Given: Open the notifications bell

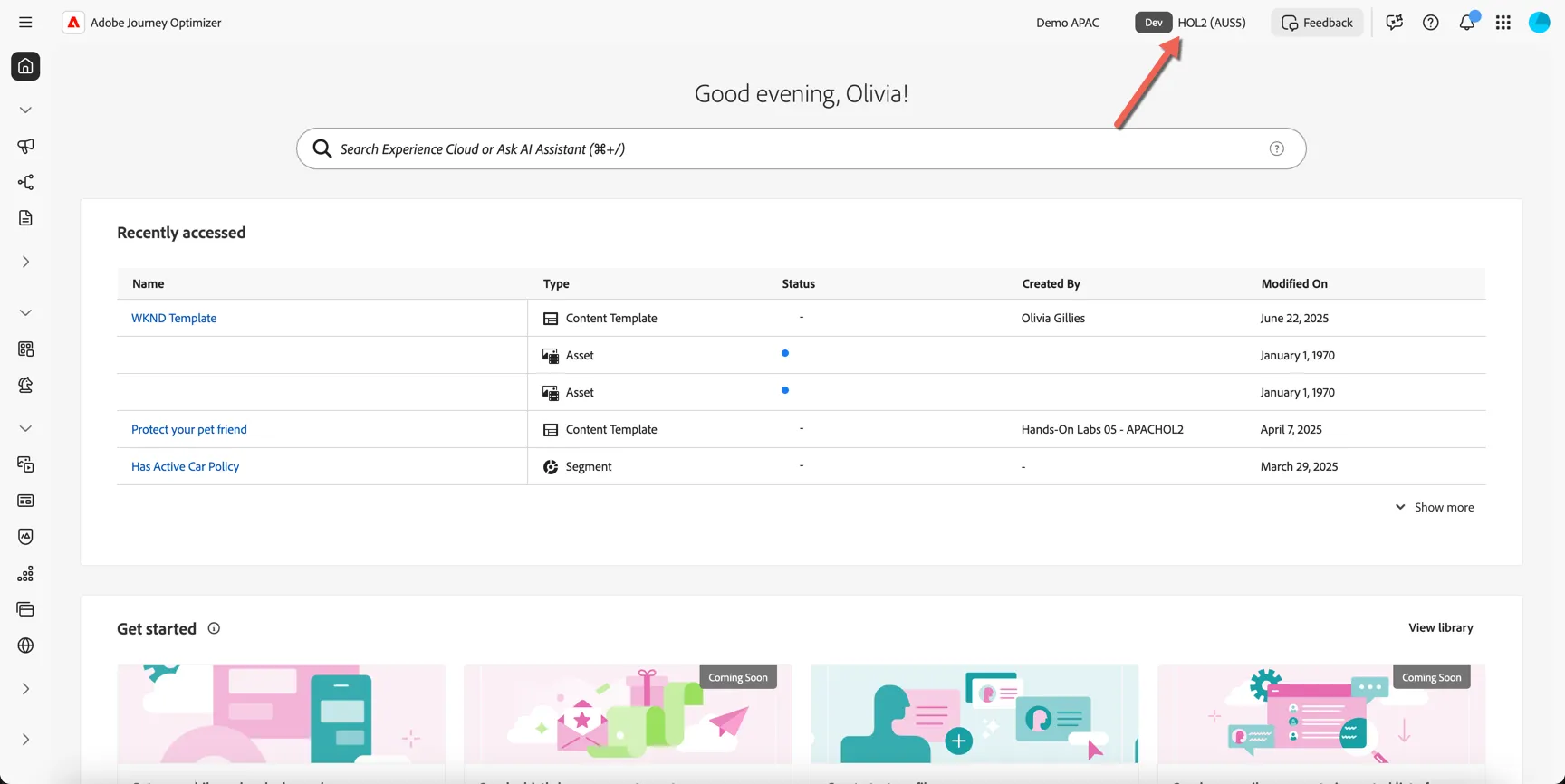Looking at the screenshot, I should click(x=1467, y=23).
